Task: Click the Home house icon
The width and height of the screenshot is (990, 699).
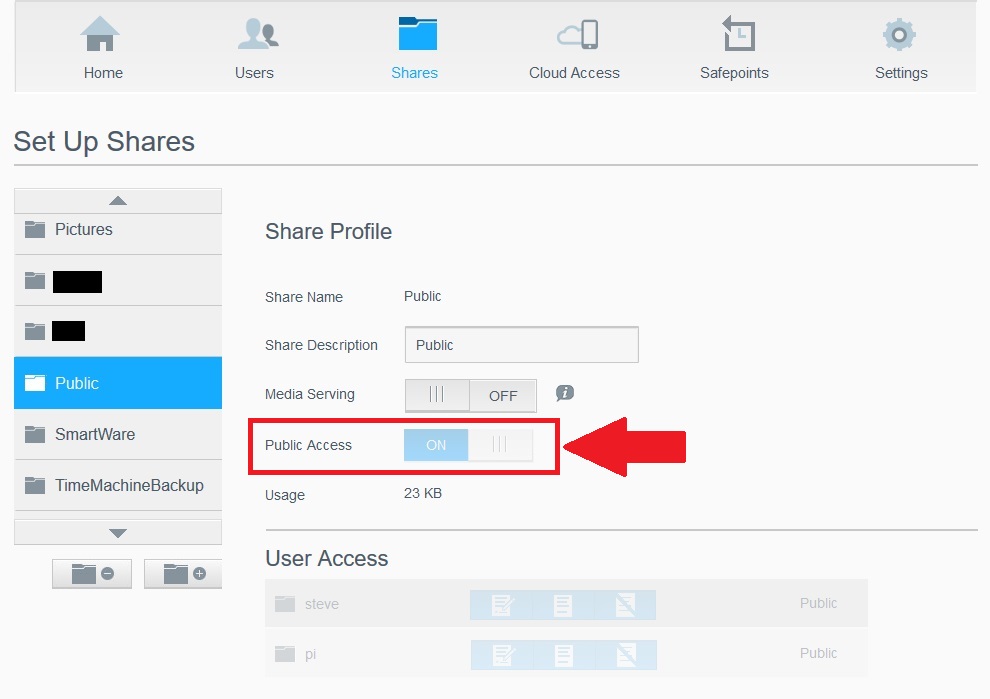Action: pyautogui.click(x=100, y=33)
